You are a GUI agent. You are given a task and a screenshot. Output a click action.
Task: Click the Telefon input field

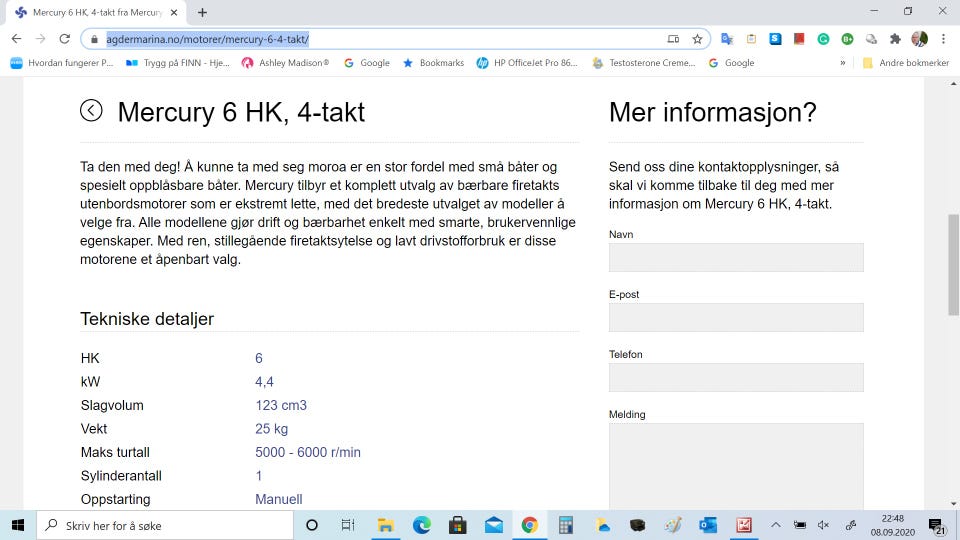click(x=736, y=377)
